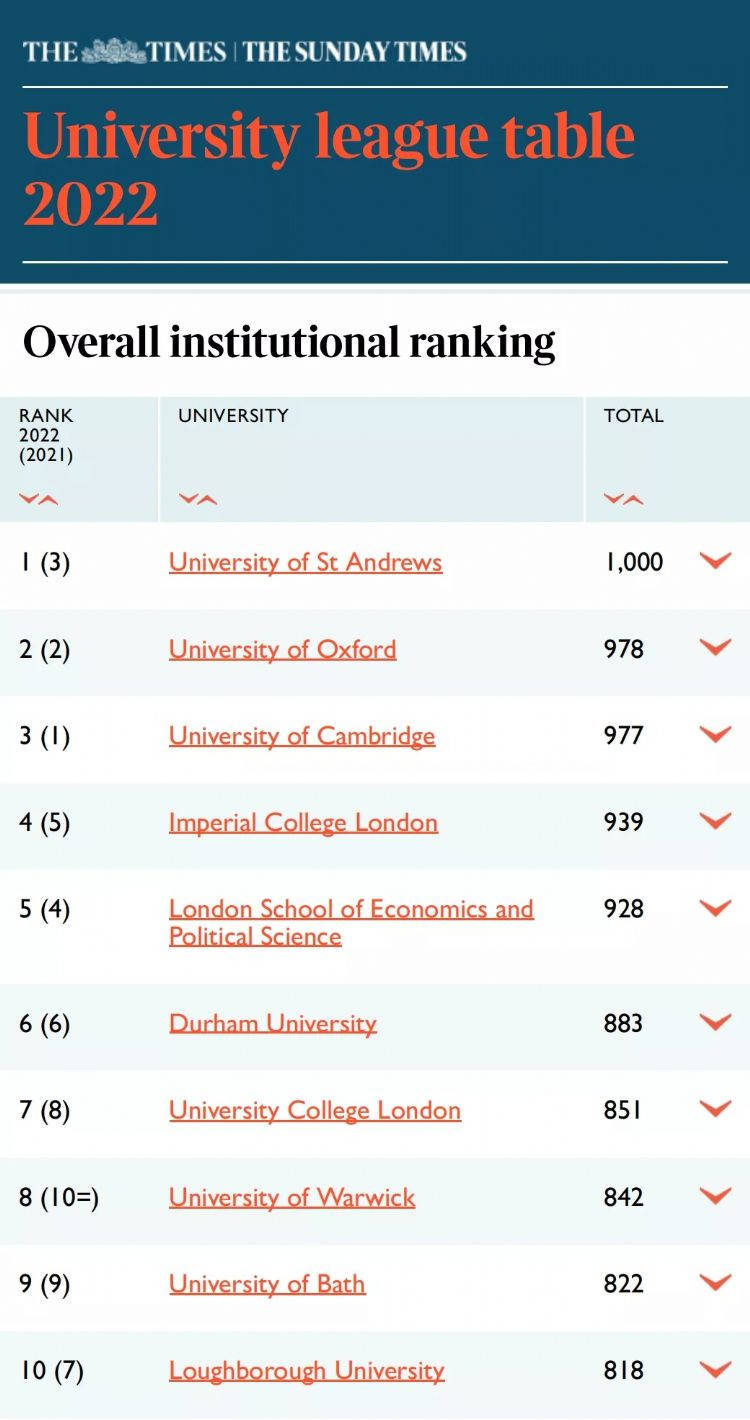Expand London School of Economics row chevron
750x1420 pixels.
pos(716,909)
